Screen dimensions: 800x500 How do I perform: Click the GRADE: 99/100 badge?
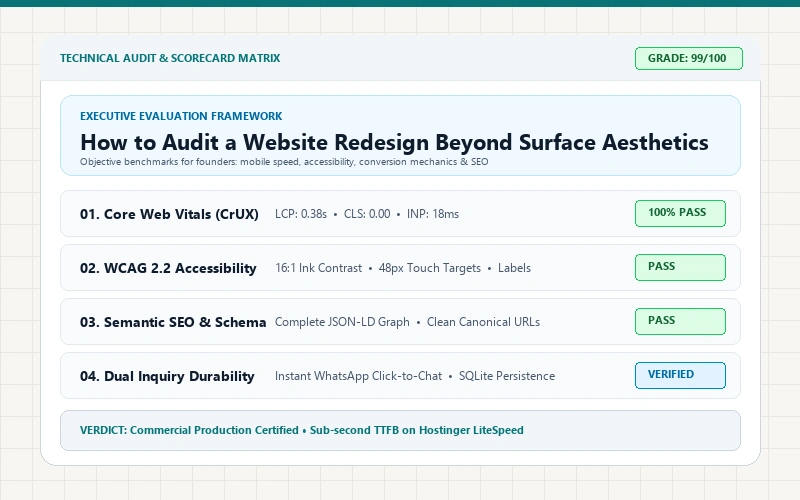pos(689,58)
